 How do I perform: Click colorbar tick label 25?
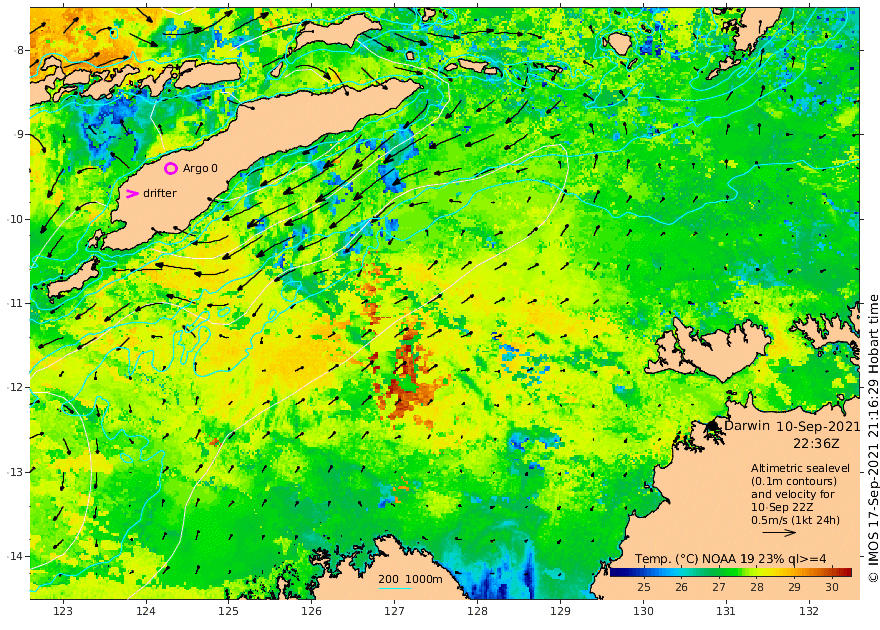click(x=644, y=587)
